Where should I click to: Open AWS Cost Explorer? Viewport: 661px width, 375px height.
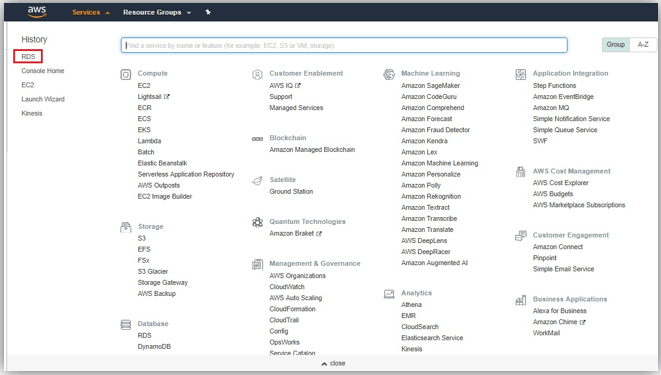click(x=561, y=183)
